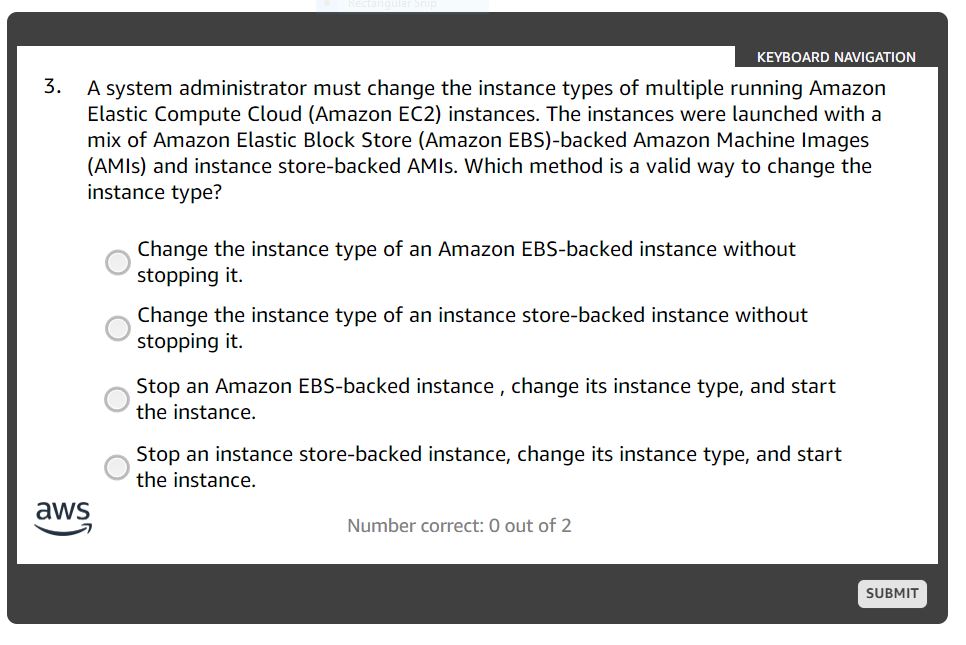Screen dimensions: 966x645
Task: Click the second answer's radio circle
Action: tap(117, 328)
